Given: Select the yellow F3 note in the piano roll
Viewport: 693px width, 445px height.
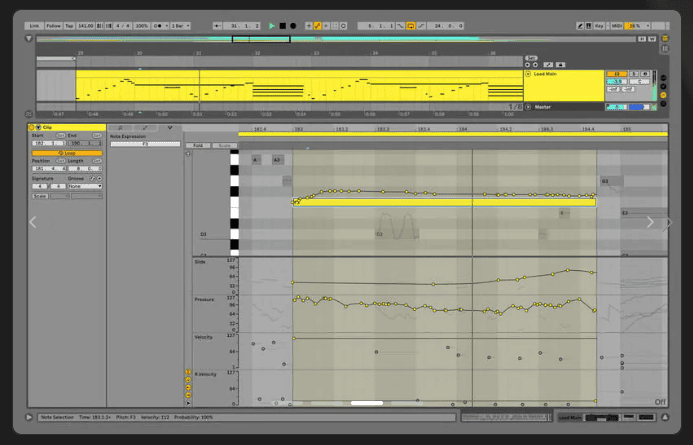Looking at the screenshot, I should pyautogui.click(x=444, y=202).
